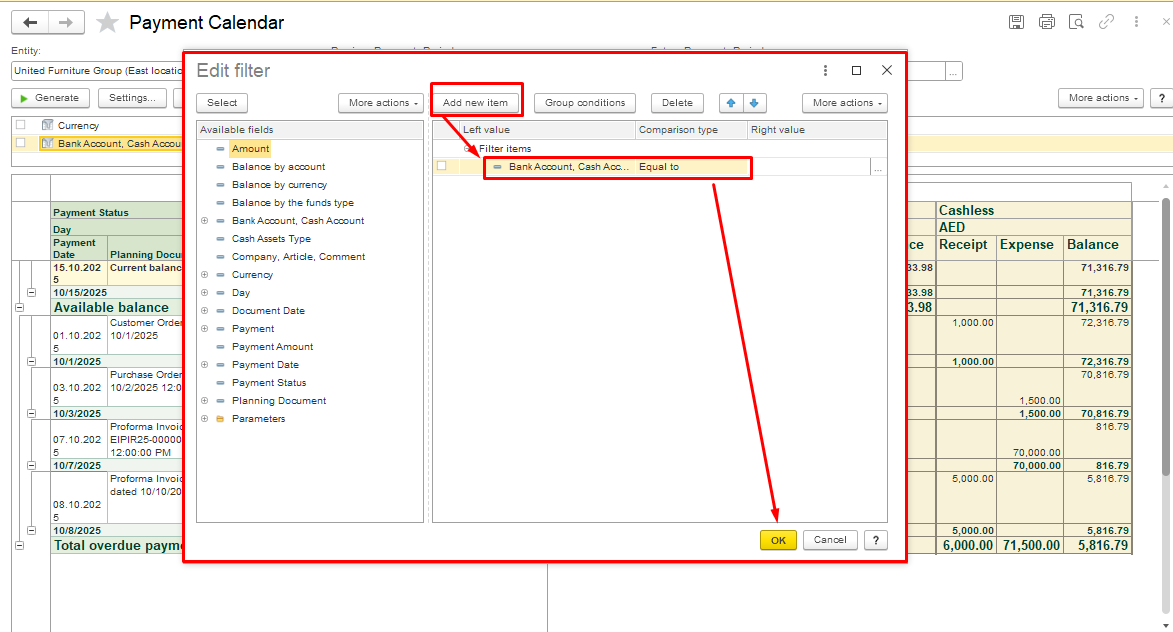Open print preview with the magnifier icon
Screen dimensions: 1173x632
click(1076, 22)
